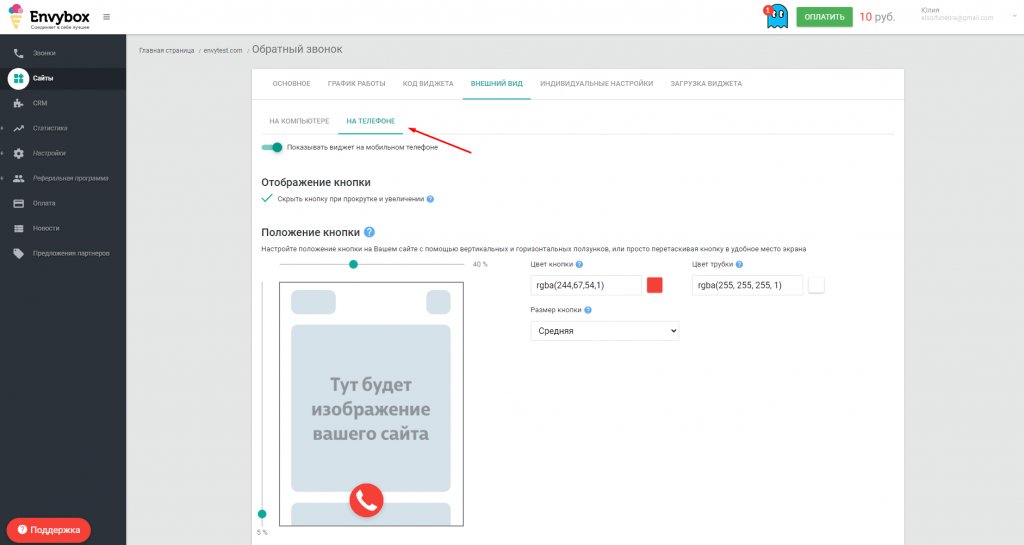1024x545 pixels.
Task: Open the CRM puzzle icon in sidebar
Action: tap(19, 103)
